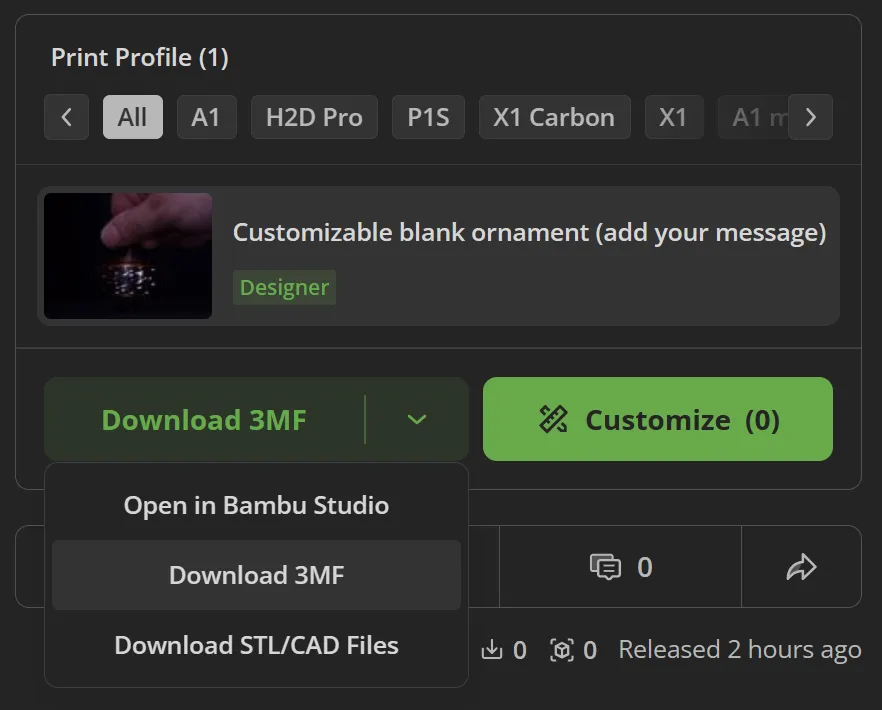The width and height of the screenshot is (882, 710).
Task: Click the share arrow icon
Action: tap(801, 567)
